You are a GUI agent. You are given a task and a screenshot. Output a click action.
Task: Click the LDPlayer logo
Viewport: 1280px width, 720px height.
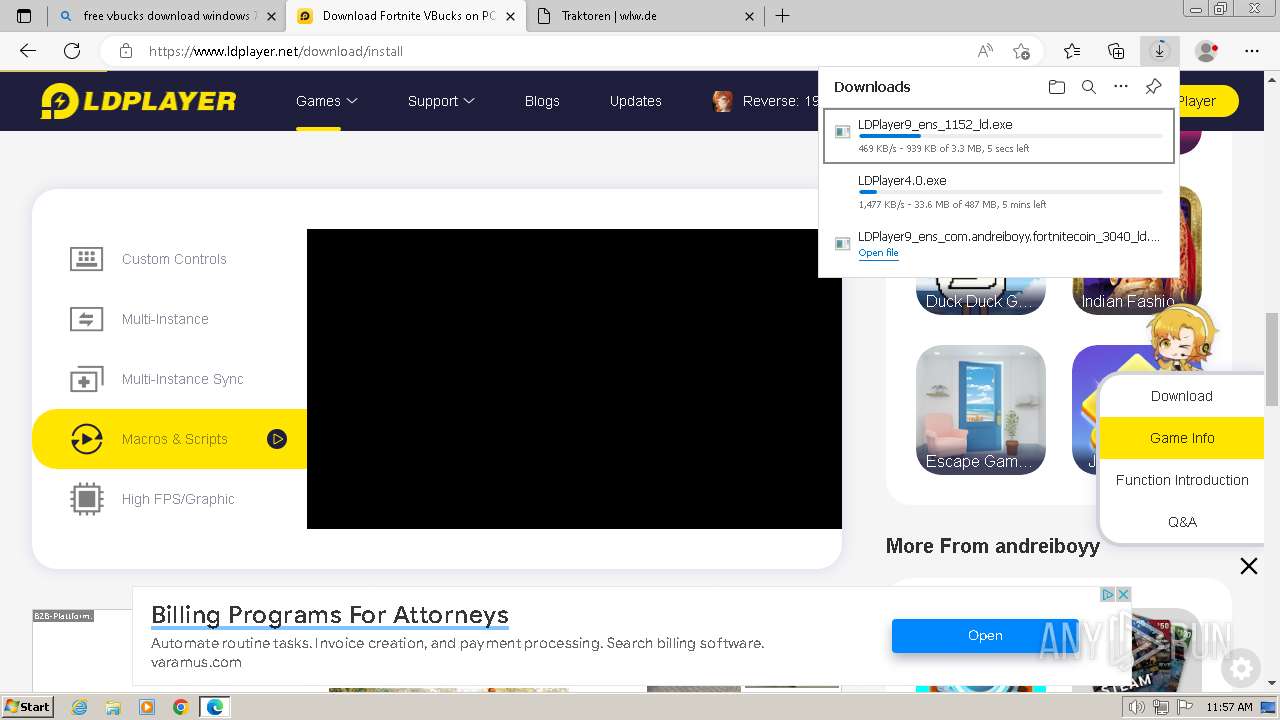pos(138,101)
